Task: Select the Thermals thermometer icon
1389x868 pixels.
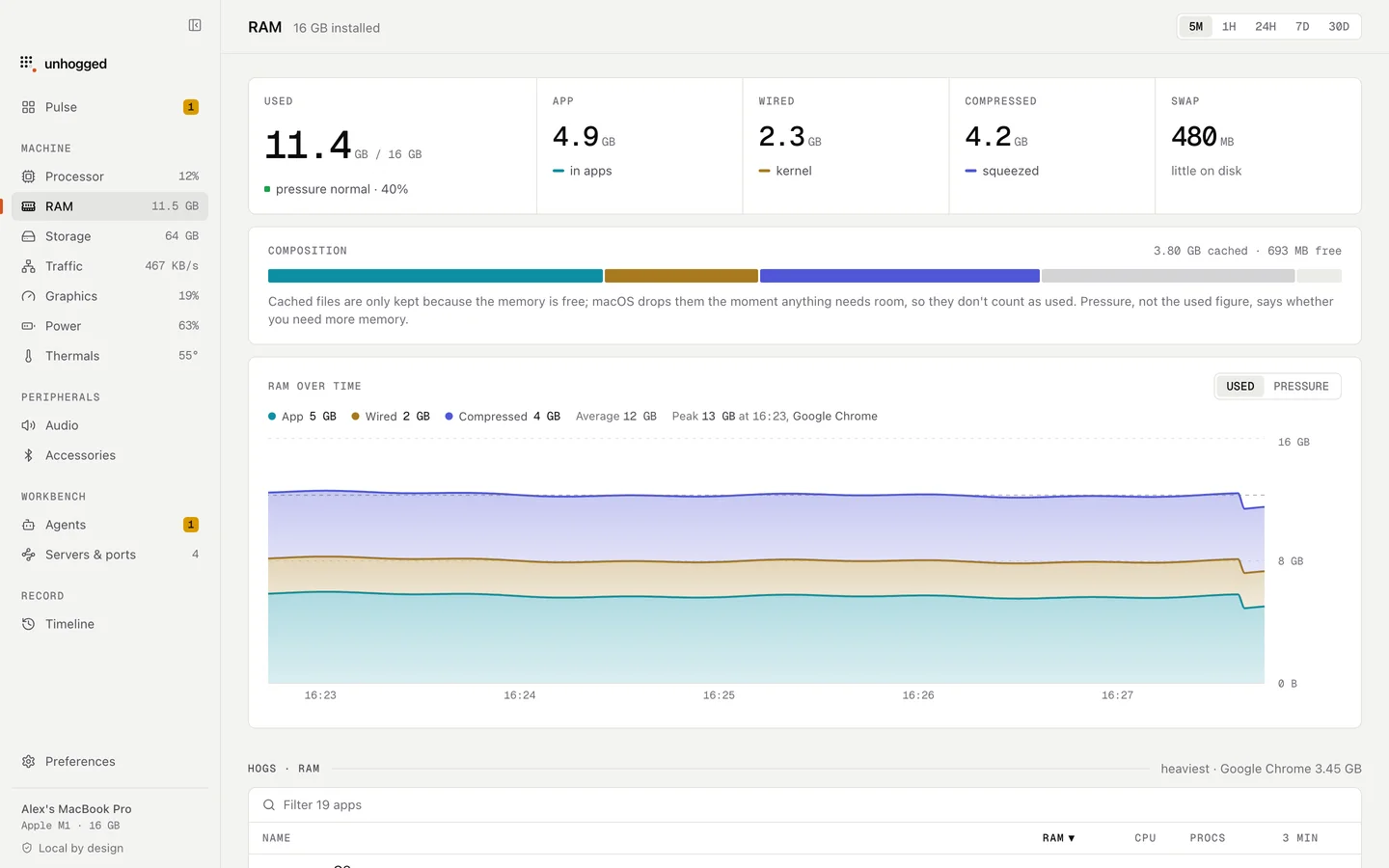Action: (28, 356)
